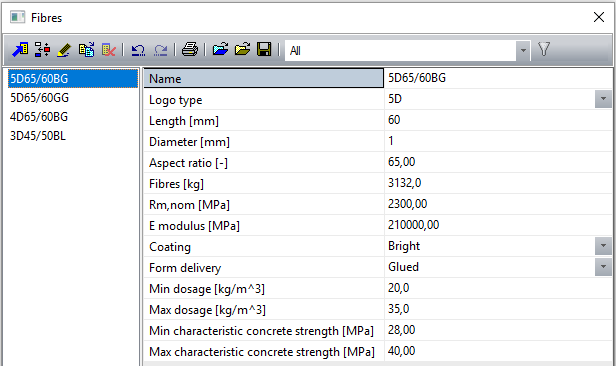The height and width of the screenshot is (366, 616).
Task: Click the Length value field 60
Action: [x=498, y=120]
